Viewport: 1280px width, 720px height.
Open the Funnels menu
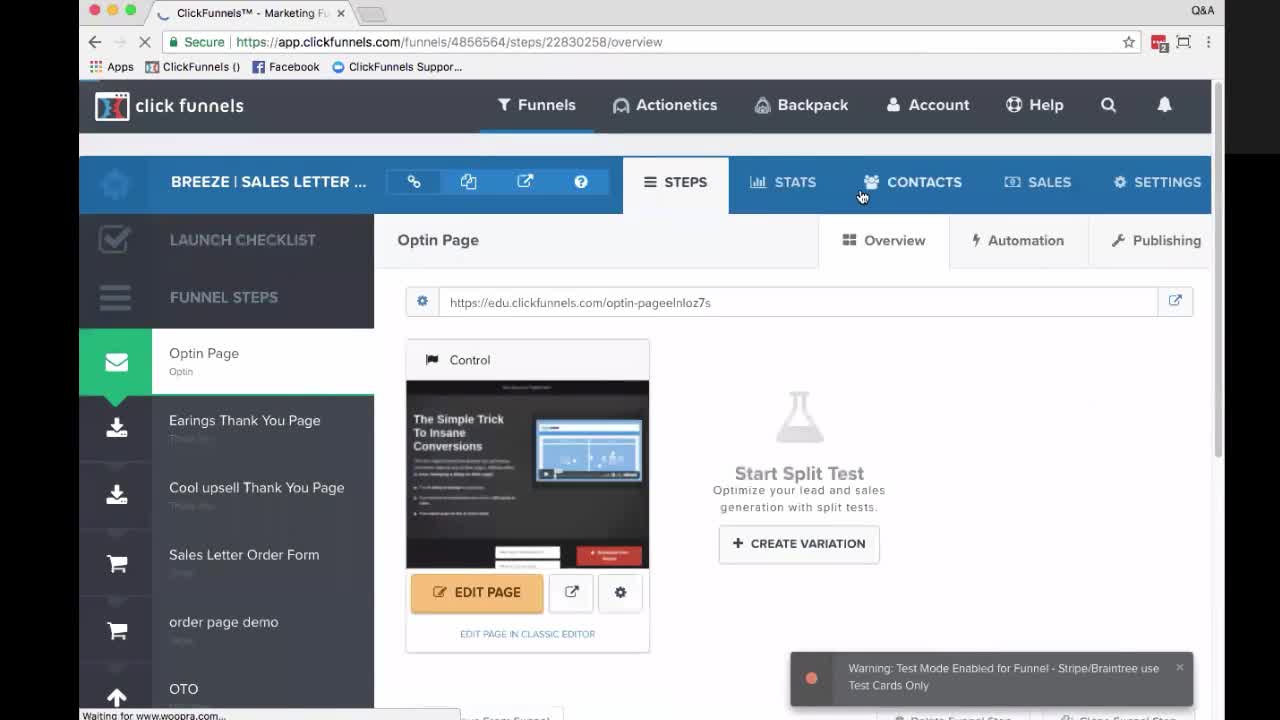[537, 105]
